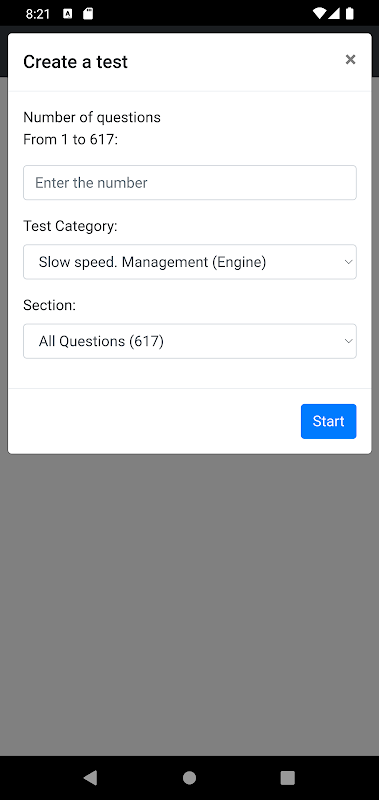Click the Number of questions label
This screenshot has height=800, width=379.
(92, 117)
